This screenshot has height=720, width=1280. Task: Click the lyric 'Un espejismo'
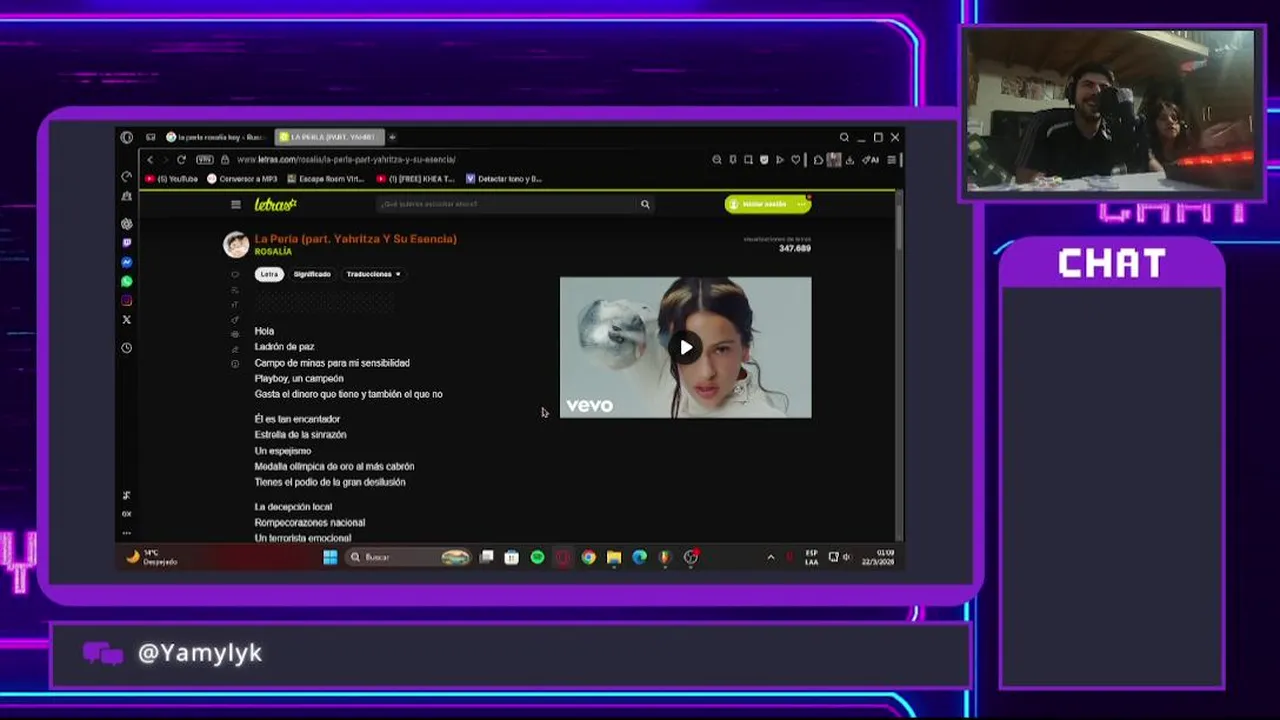click(283, 451)
